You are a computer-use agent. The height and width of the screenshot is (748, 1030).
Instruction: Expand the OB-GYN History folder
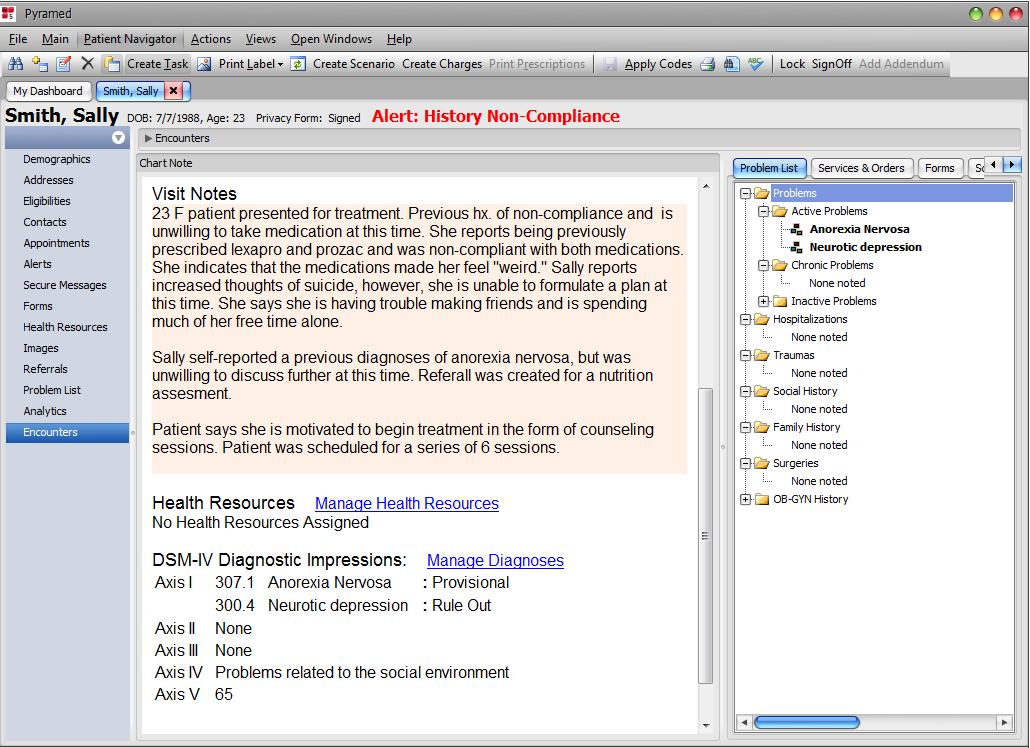click(x=745, y=500)
